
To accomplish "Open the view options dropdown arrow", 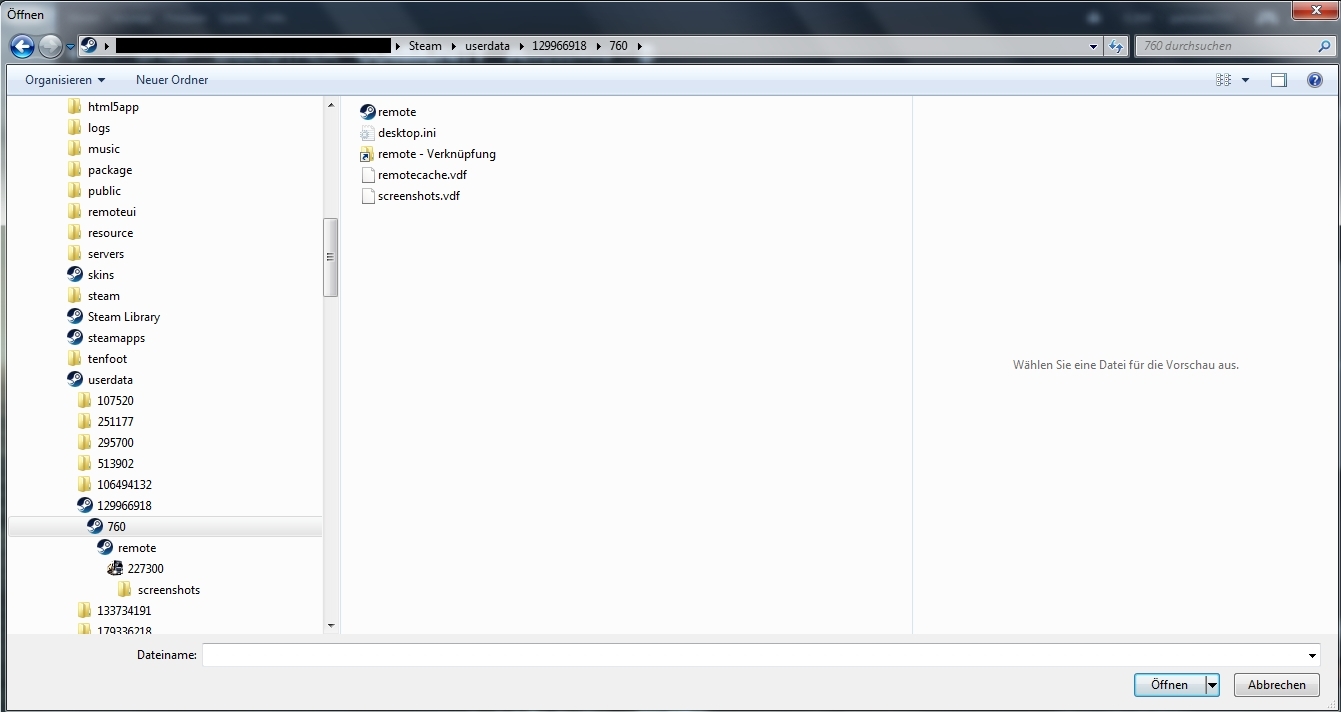I will [x=1245, y=80].
